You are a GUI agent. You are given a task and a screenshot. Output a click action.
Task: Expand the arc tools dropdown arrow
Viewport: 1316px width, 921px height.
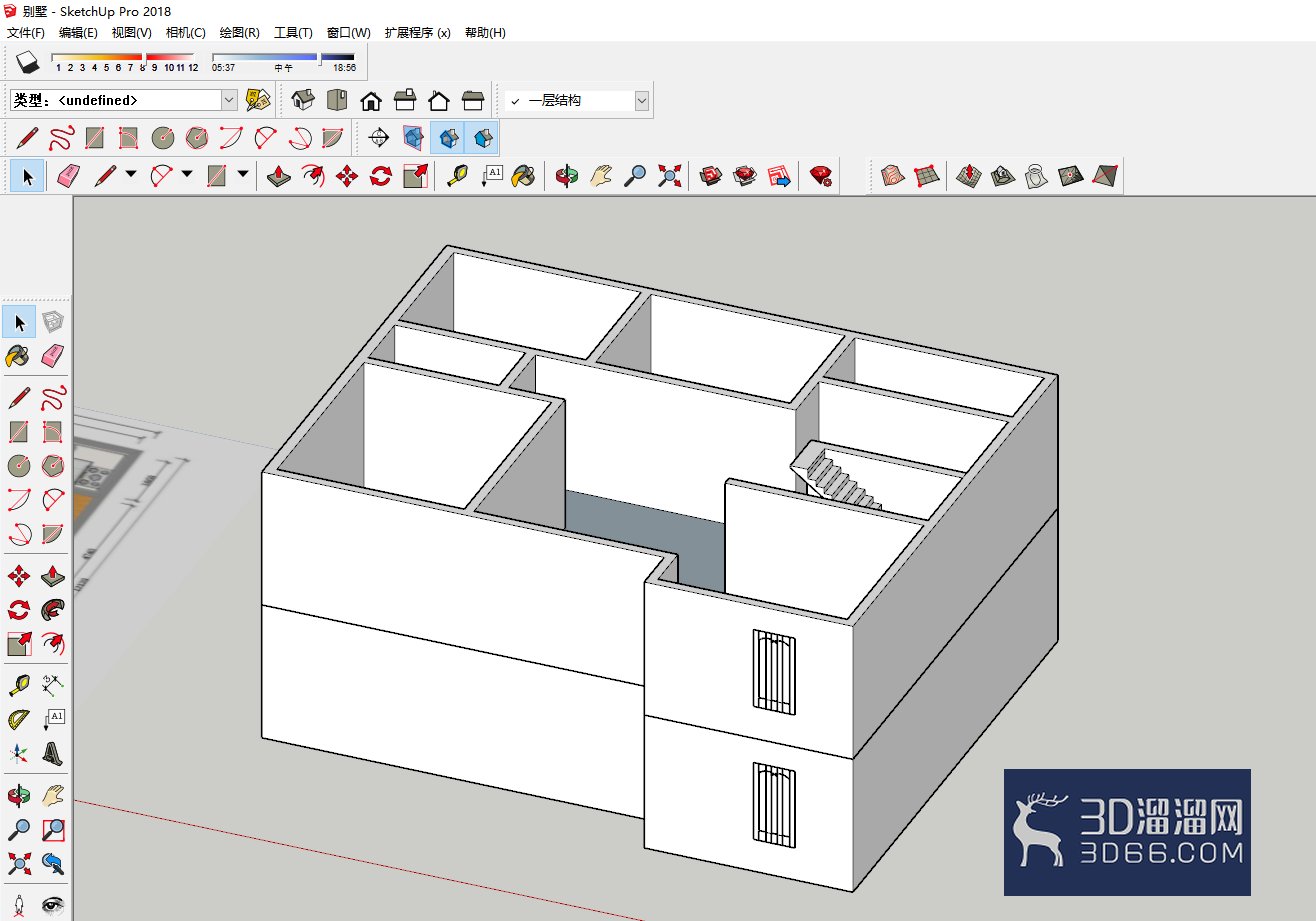click(x=187, y=175)
